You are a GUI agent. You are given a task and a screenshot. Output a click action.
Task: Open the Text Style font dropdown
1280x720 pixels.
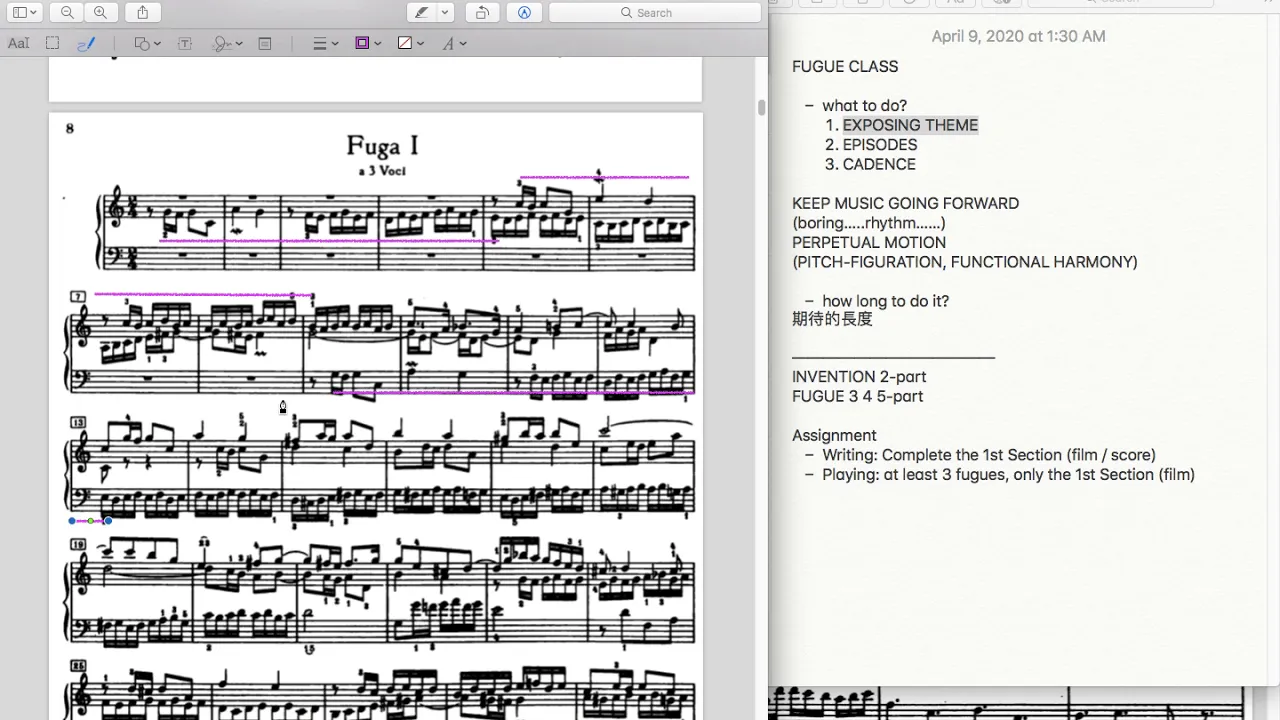click(454, 43)
